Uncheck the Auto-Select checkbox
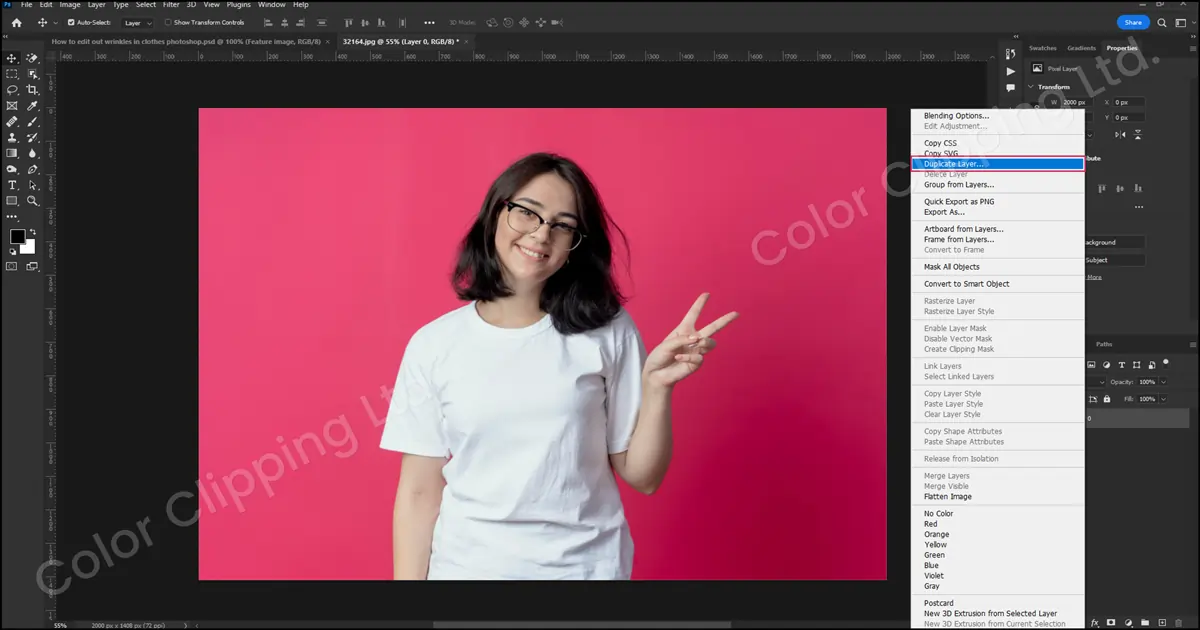The image size is (1200, 630). 71,22
